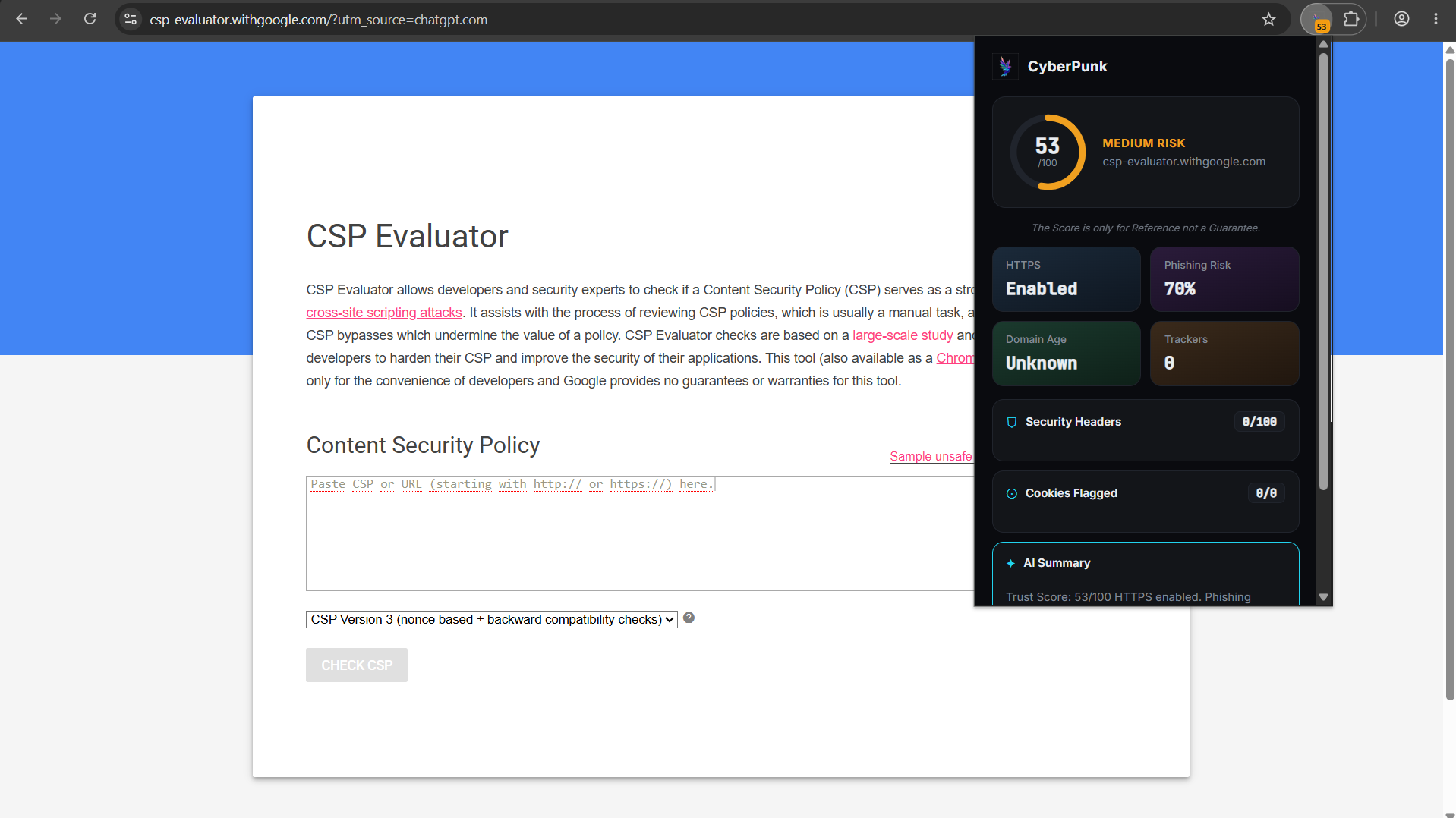Open the Security Headers section
The height and width of the screenshot is (818, 1456).
(x=1146, y=430)
